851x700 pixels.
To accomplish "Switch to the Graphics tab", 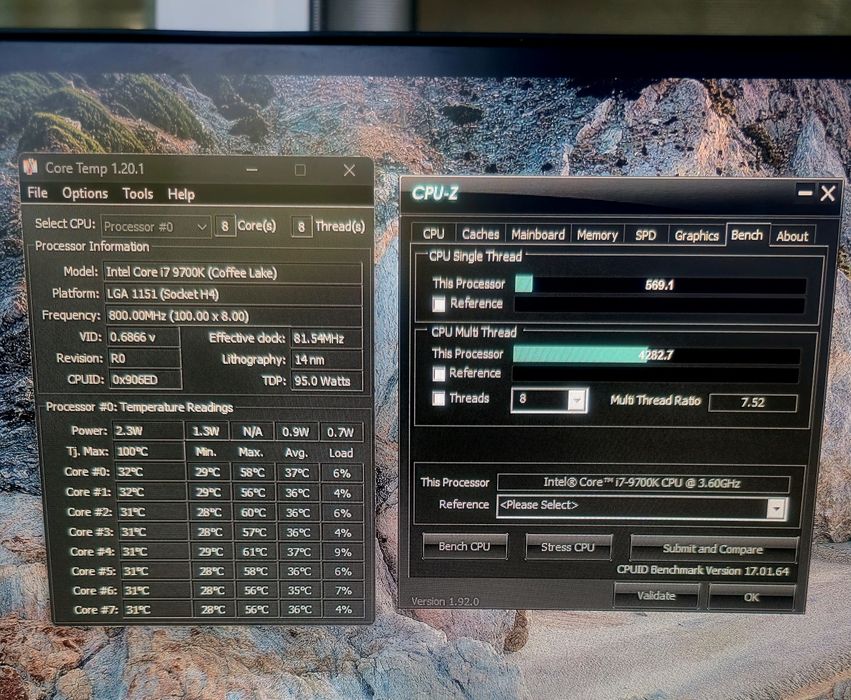I will (696, 236).
